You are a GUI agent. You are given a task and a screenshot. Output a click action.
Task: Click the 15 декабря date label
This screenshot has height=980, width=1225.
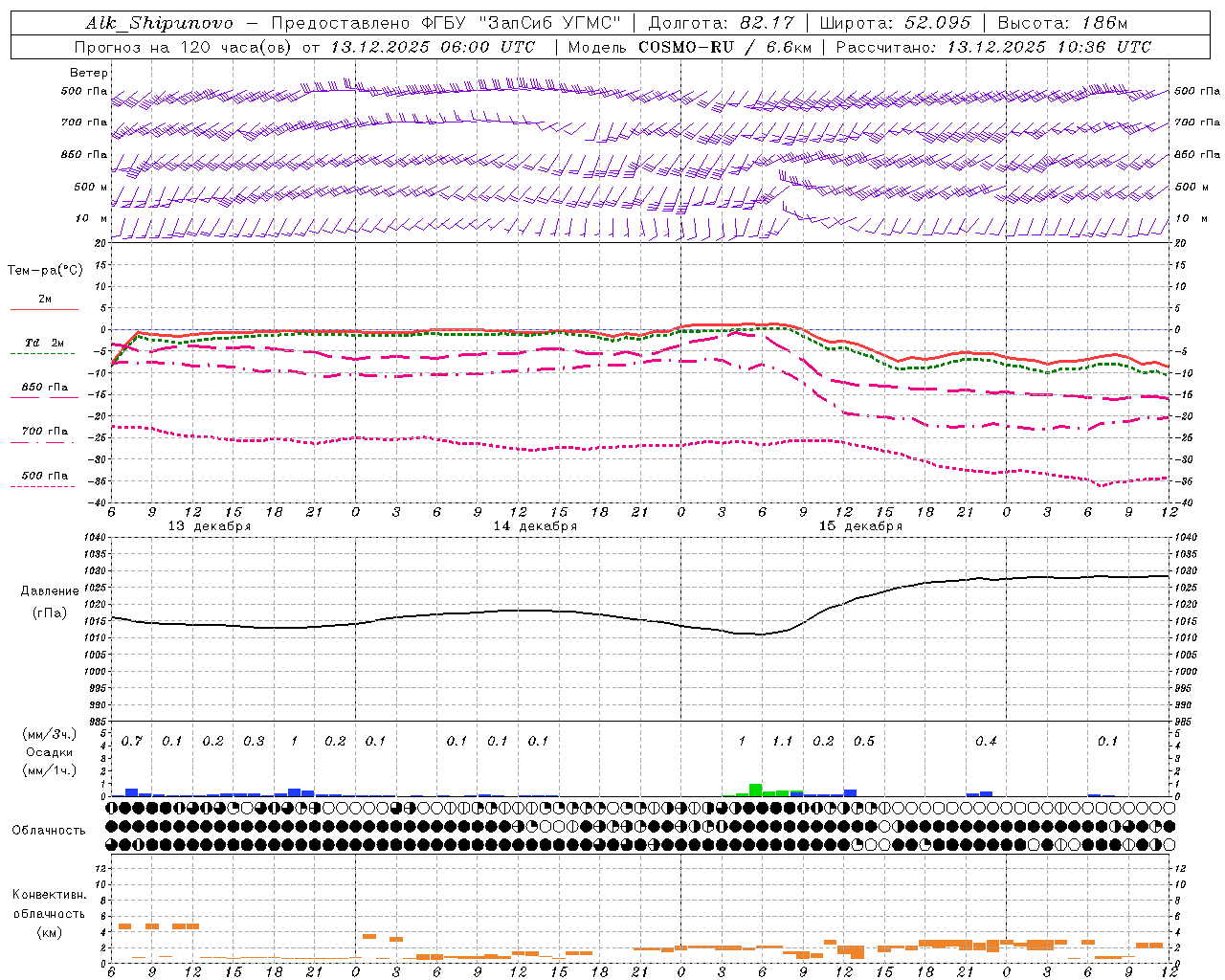860,526
